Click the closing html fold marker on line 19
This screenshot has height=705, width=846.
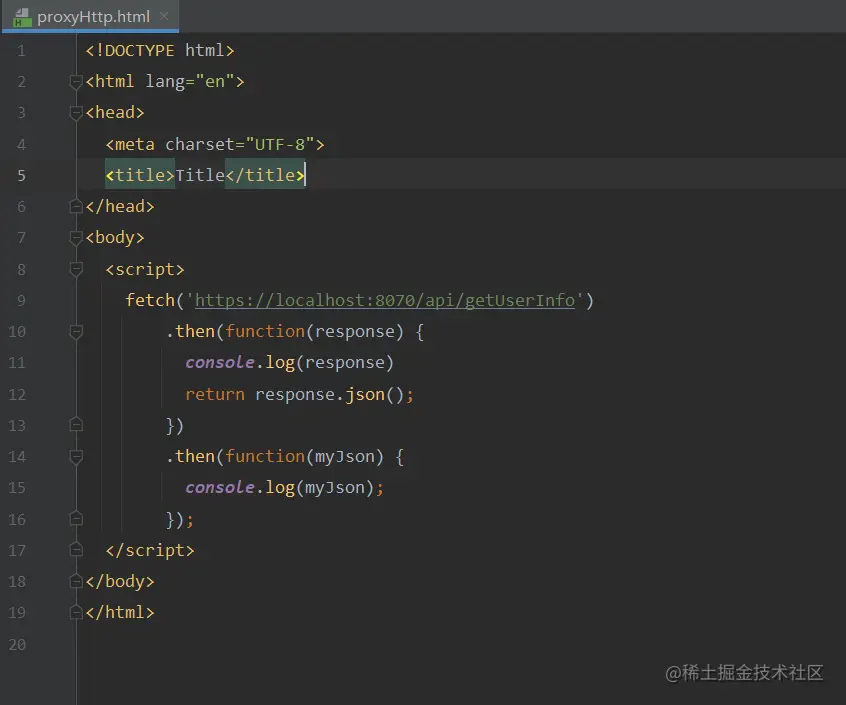tap(76, 612)
